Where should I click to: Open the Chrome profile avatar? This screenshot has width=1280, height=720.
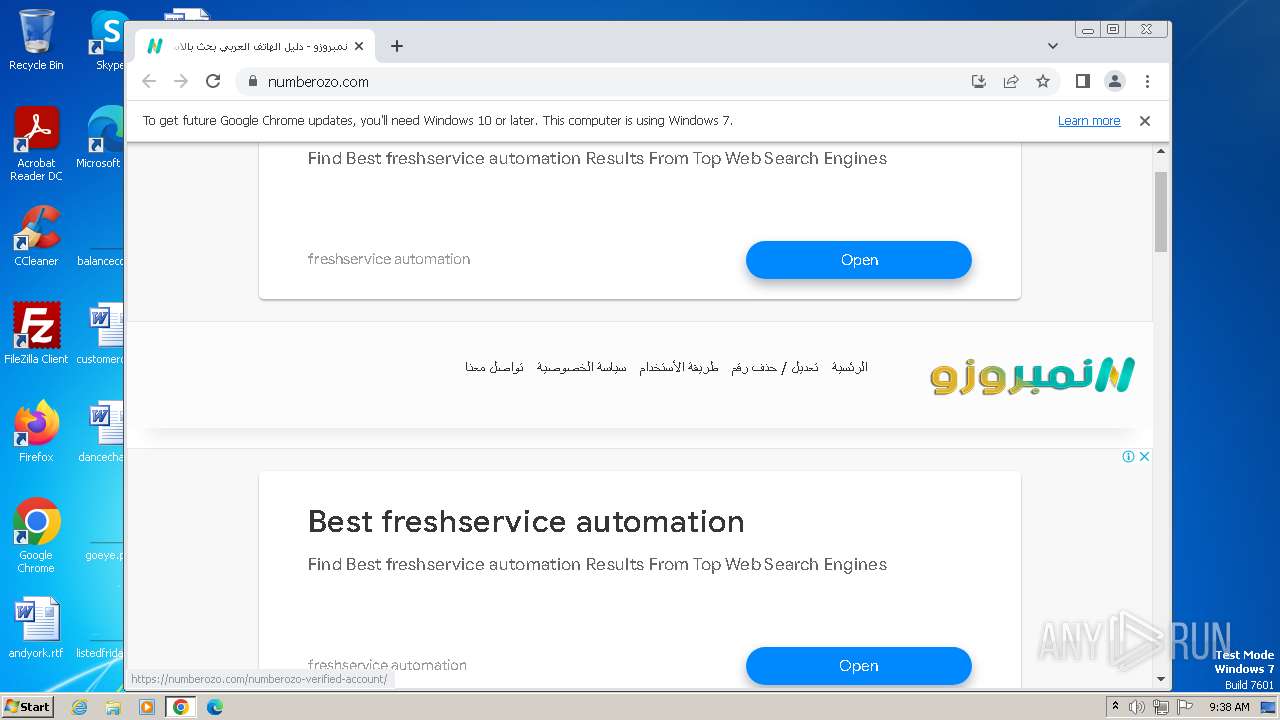(x=1115, y=82)
